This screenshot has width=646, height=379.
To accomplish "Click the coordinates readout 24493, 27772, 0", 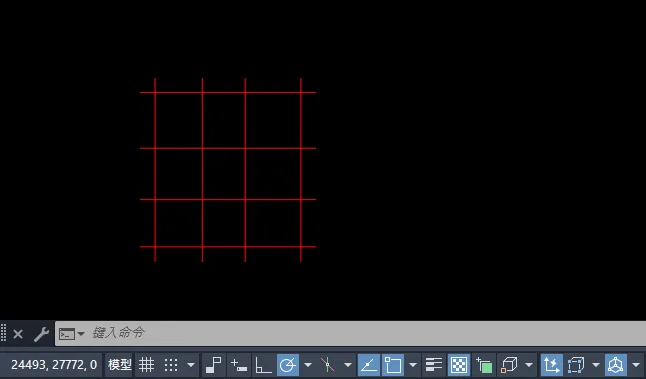I will [x=54, y=365].
